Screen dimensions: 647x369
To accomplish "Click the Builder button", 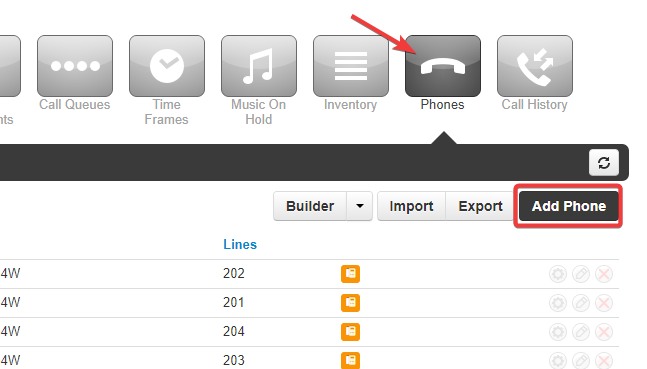I will click(x=310, y=206).
